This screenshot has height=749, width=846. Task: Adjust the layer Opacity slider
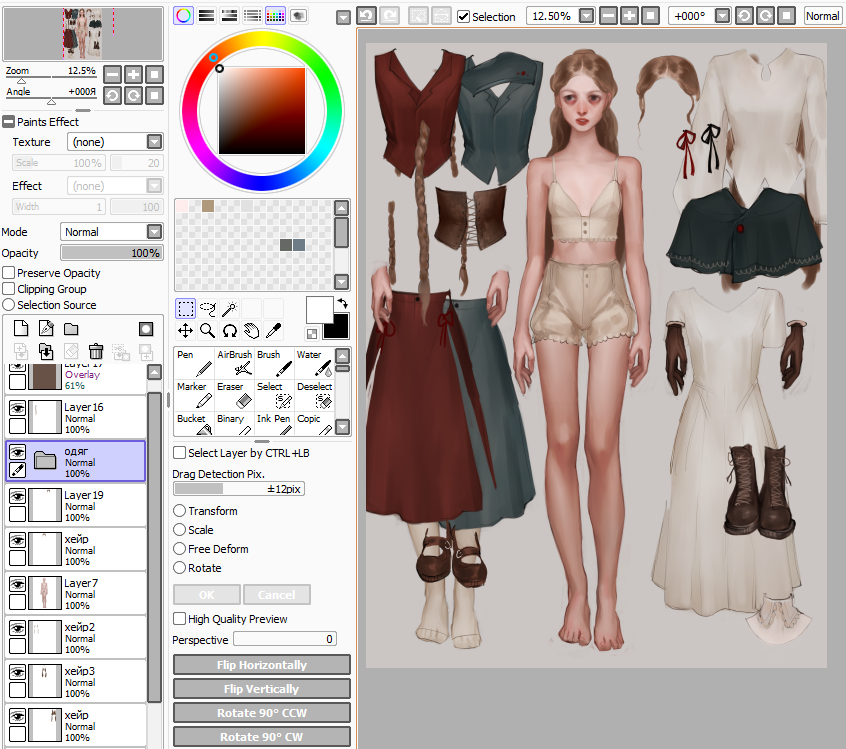(112, 253)
